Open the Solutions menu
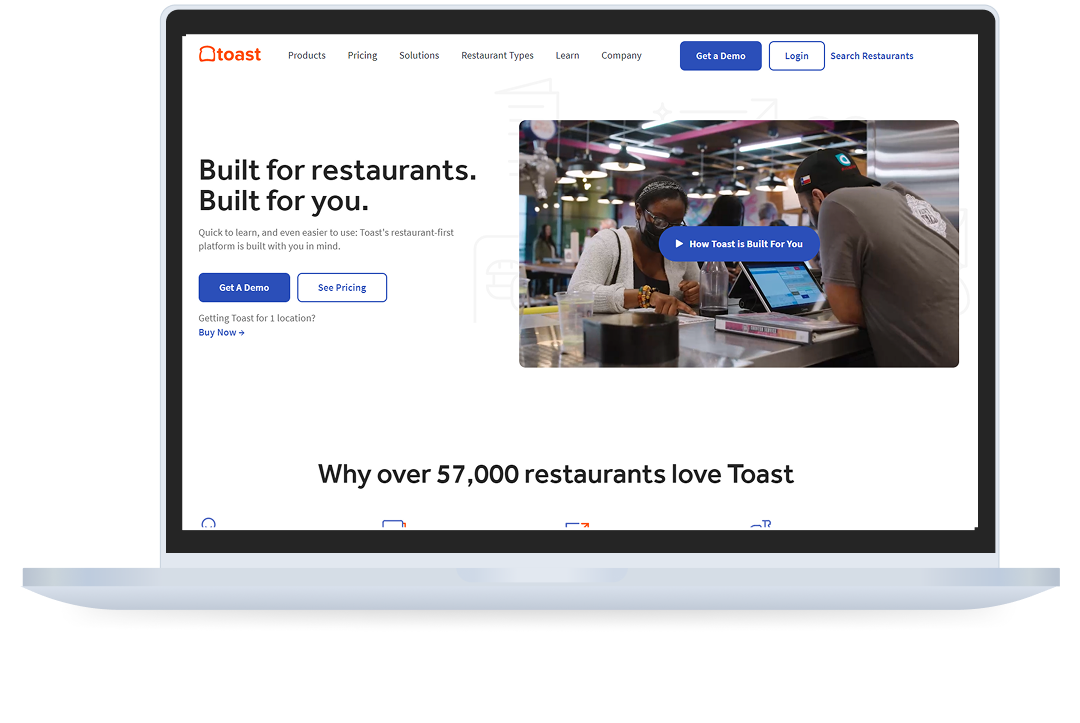 tap(419, 56)
